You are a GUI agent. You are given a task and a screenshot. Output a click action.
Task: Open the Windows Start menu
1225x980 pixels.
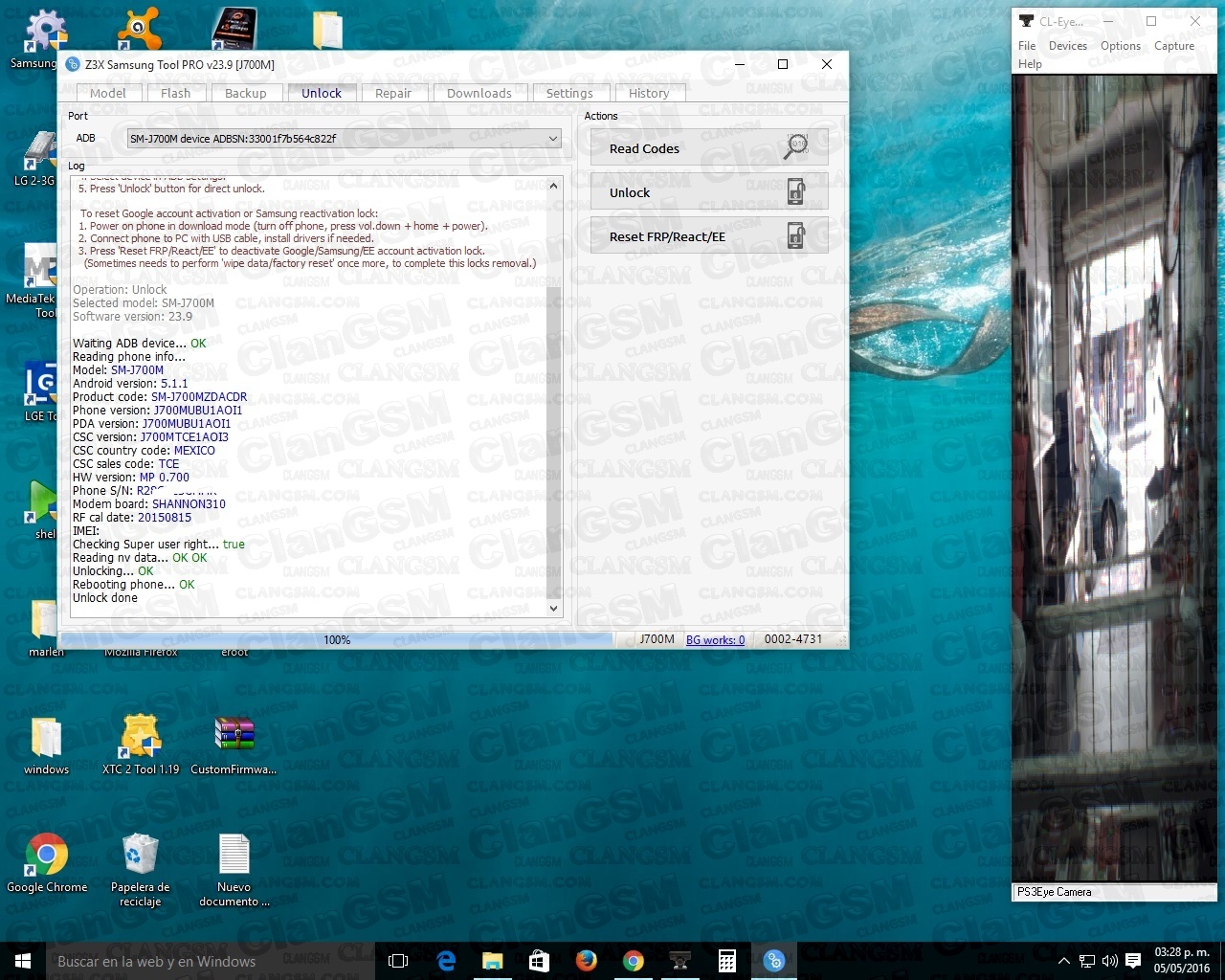point(23,961)
